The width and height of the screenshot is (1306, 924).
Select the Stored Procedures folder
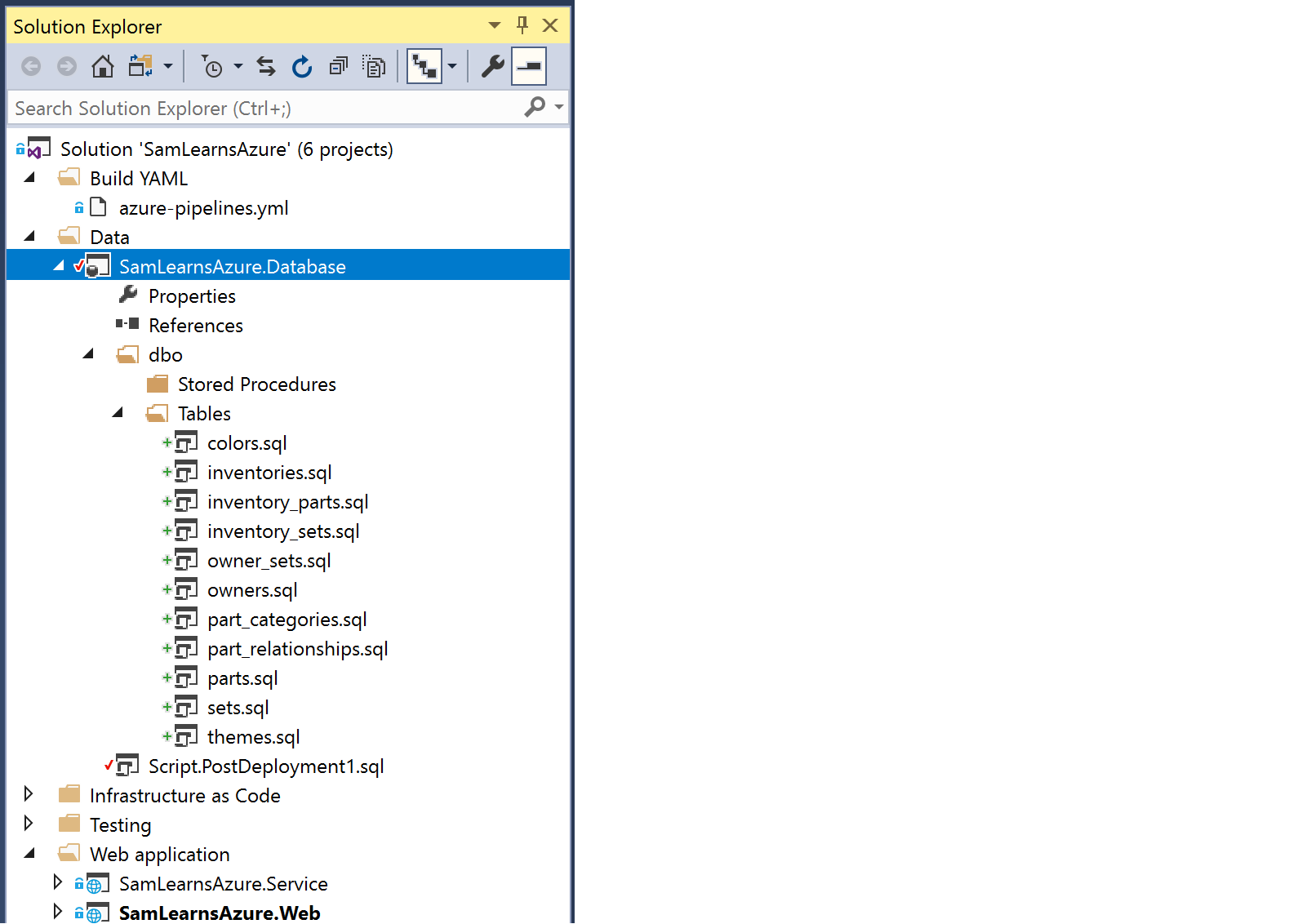256,384
